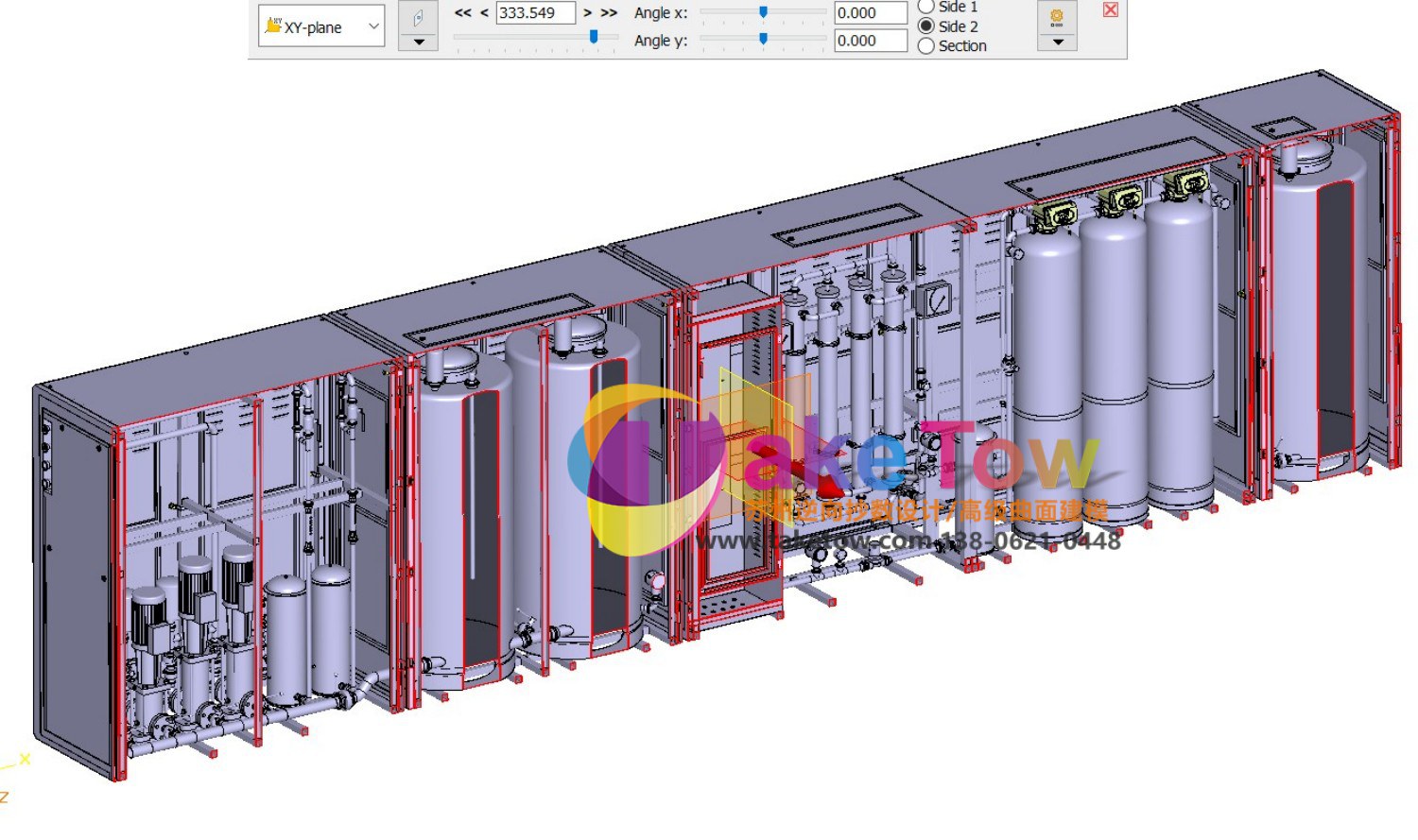Click the Angle x slider handle
The height and width of the screenshot is (840, 1418).
click(763, 12)
